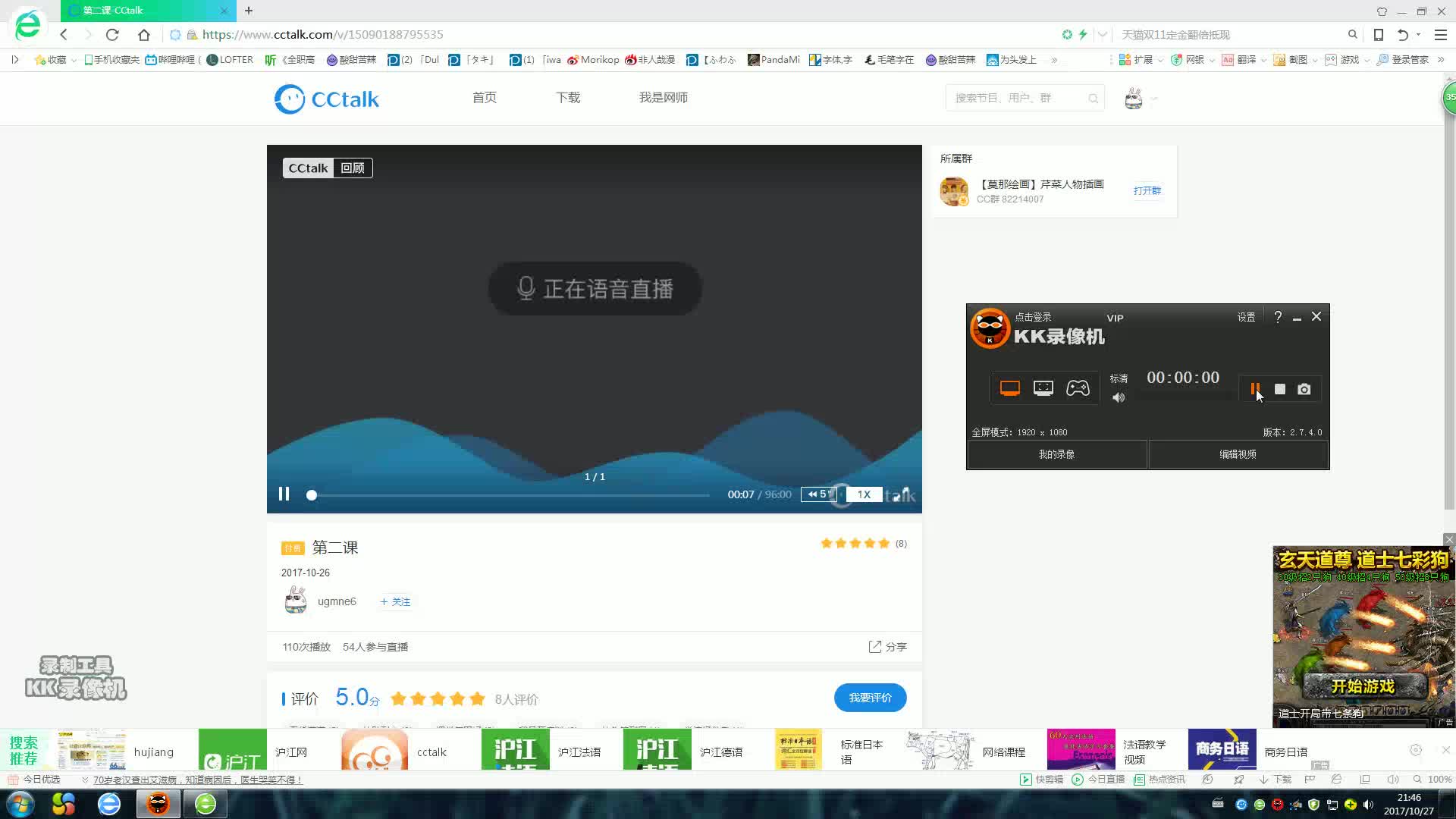Open KK recorder help question mark
The image size is (1456, 819).
tap(1278, 317)
